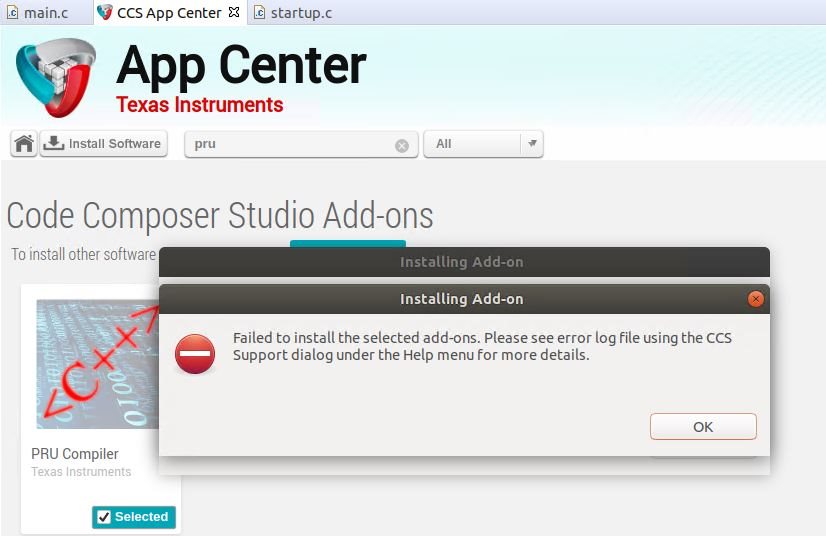This screenshot has height=536, width=826.
Task: Expand the filter dropdown arrow
Action: point(532,143)
